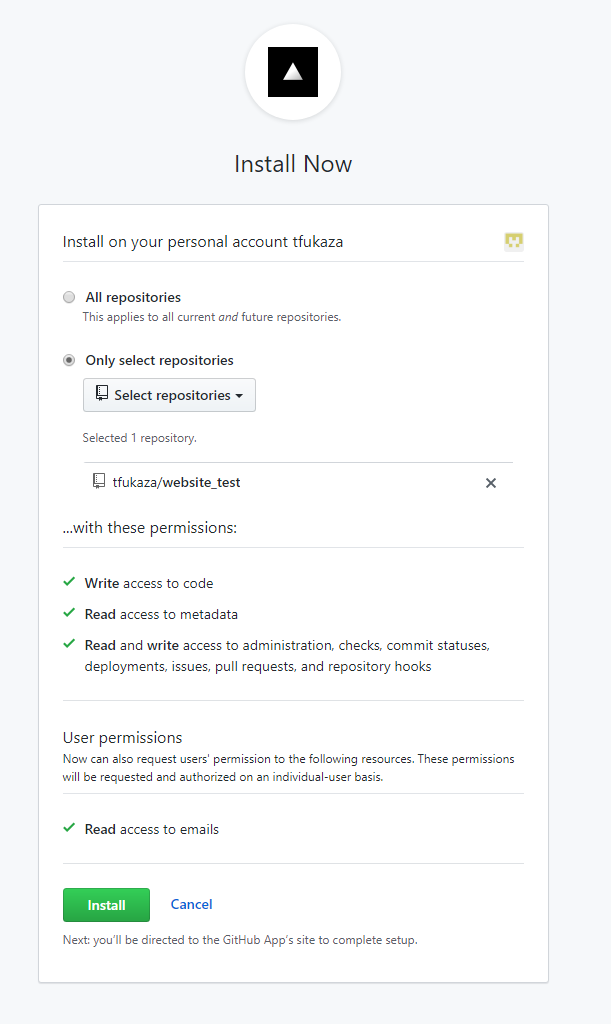611x1024 pixels.
Task: Click the tfukaza account avatar icon
Action: (x=514, y=241)
